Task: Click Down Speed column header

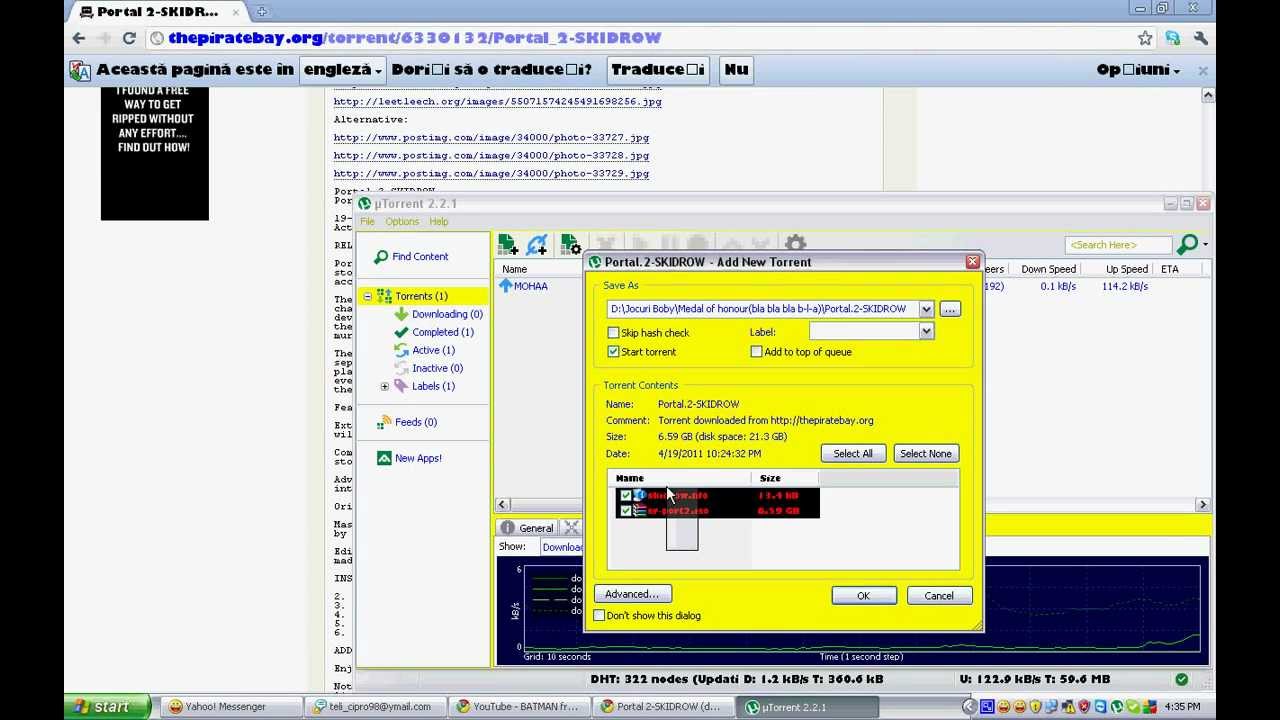Action: click(1048, 269)
